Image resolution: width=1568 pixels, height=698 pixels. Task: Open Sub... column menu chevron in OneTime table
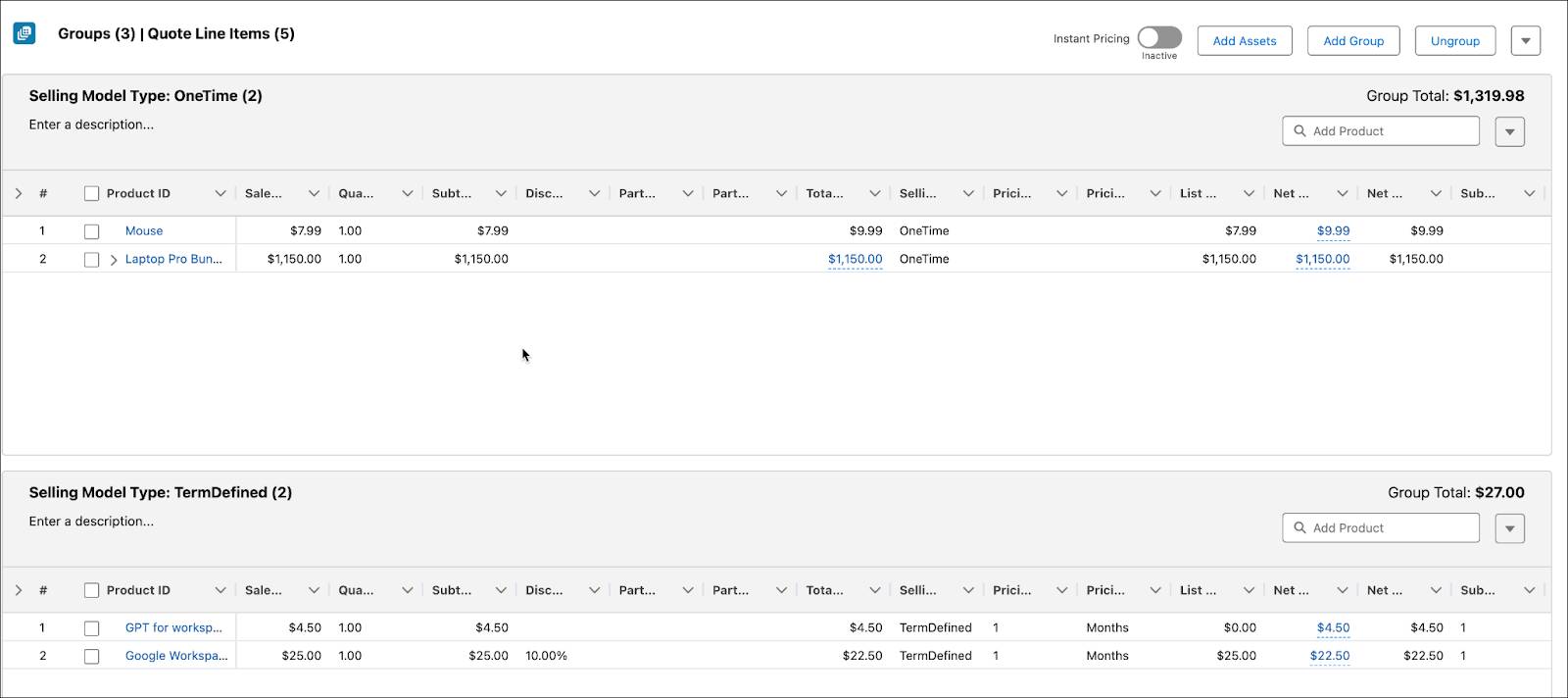coord(1530,193)
